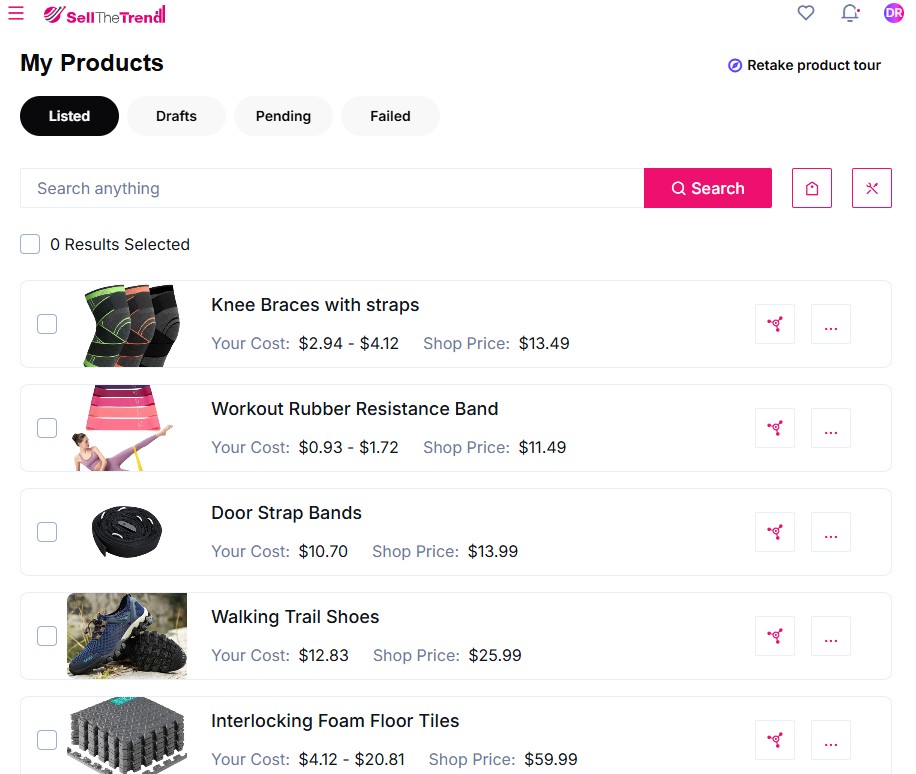Switch to the Failed tab
Image resolution: width=916 pixels, height=774 pixels.
[x=390, y=116]
